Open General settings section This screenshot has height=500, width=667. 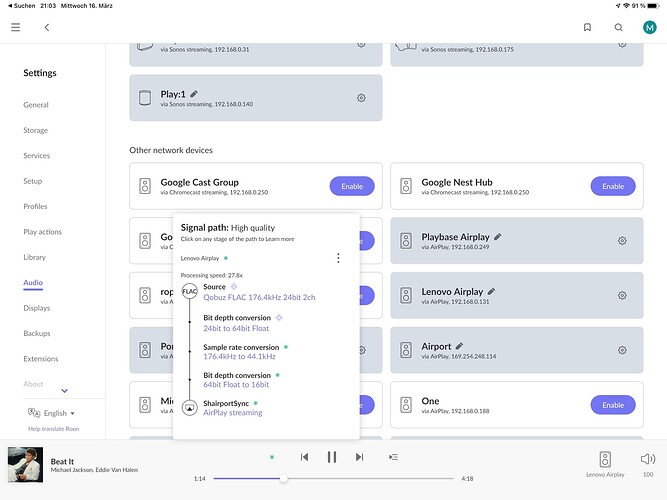pos(36,105)
